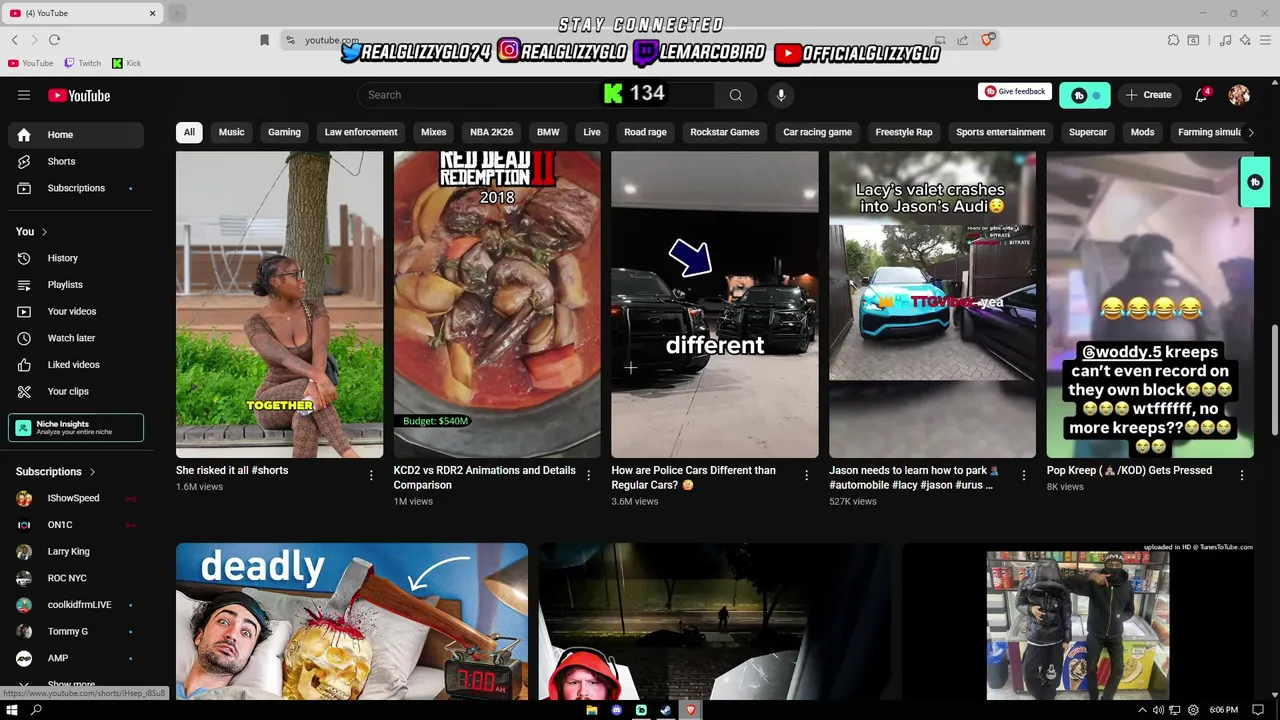Open the account avatar menu
Viewport: 1280px width, 720px height.
click(1239, 95)
